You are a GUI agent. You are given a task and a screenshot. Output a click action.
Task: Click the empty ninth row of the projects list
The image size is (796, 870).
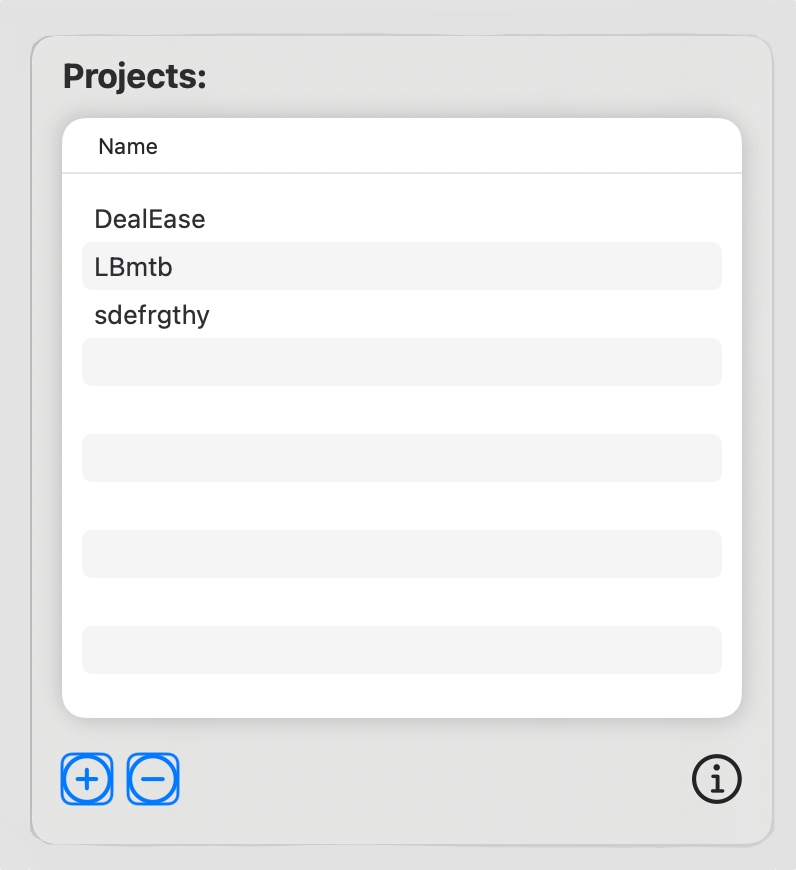tap(401, 602)
